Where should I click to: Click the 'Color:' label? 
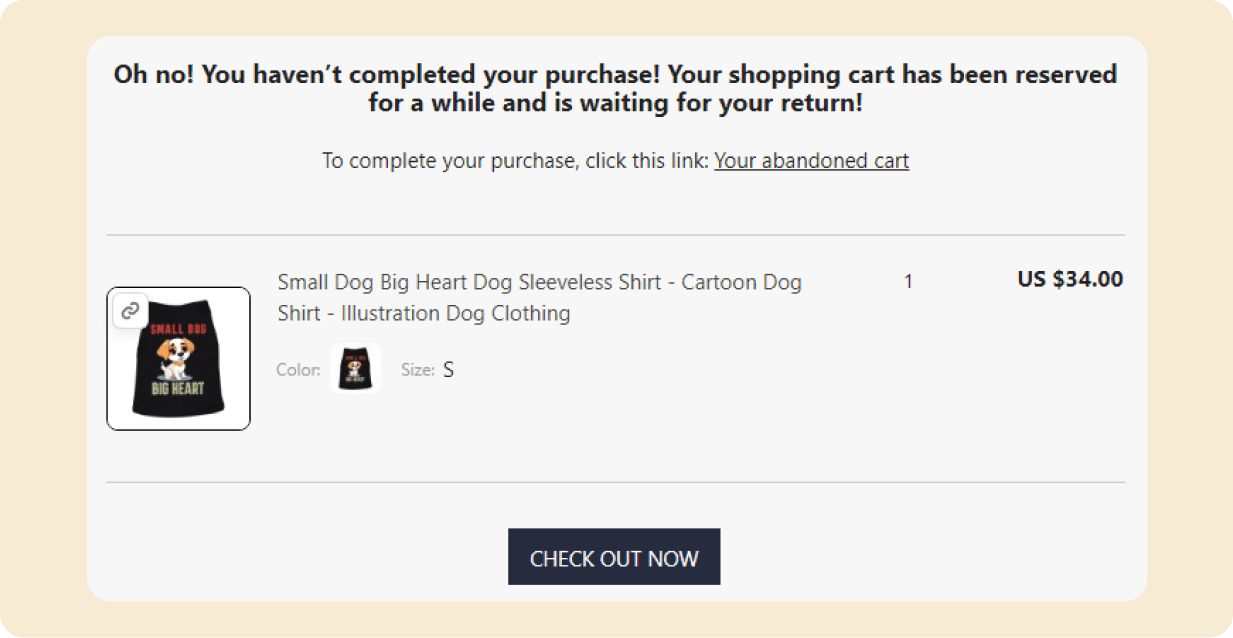click(x=297, y=369)
